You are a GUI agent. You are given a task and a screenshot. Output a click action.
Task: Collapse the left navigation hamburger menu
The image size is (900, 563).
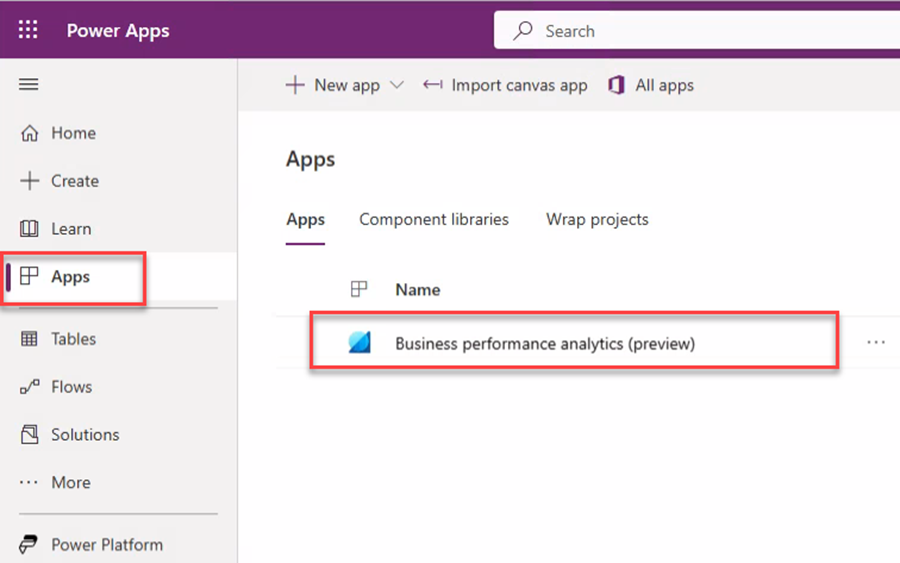pos(29,84)
